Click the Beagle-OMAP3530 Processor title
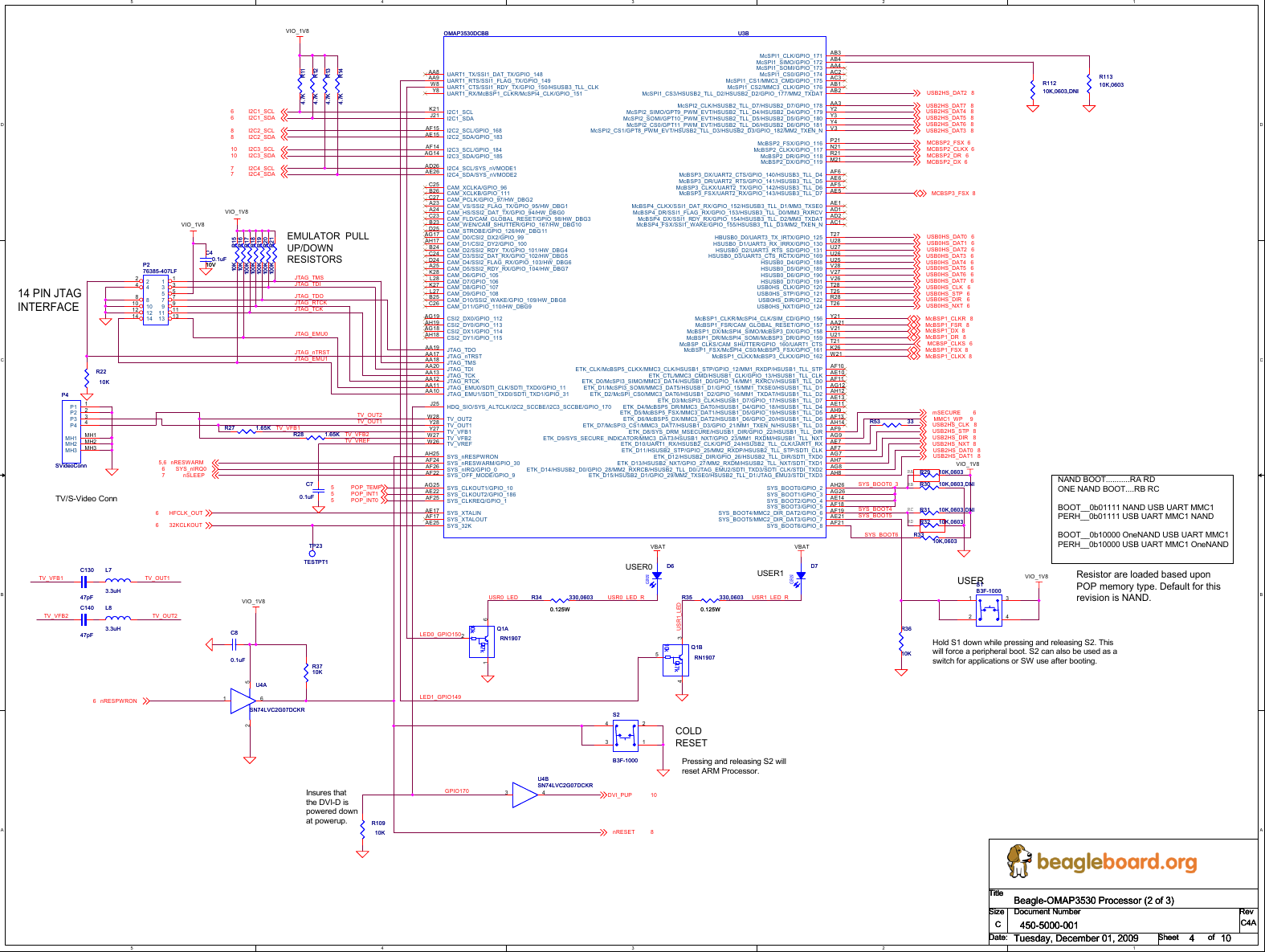The height and width of the screenshot is (952, 1265). (x=1093, y=901)
